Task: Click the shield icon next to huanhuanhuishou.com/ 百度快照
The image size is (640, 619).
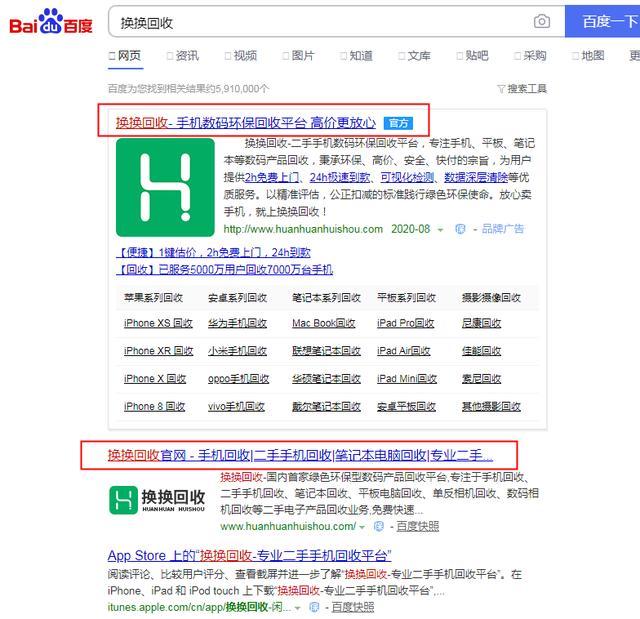Action: tap(379, 527)
